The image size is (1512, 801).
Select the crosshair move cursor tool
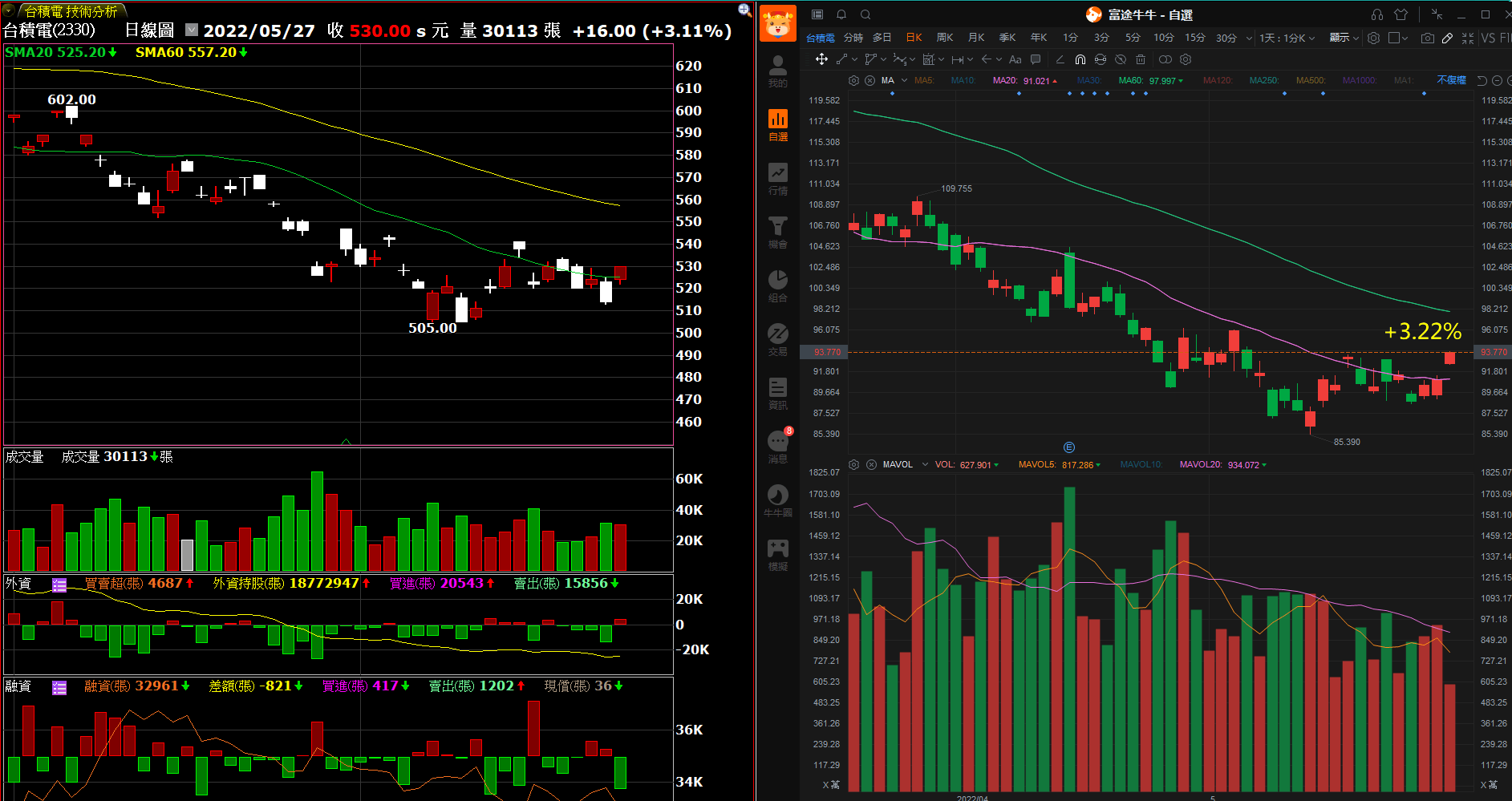tap(821, 59)
